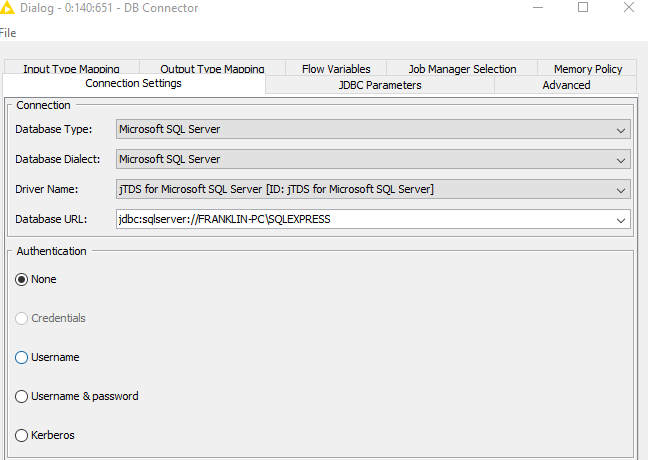This screenshot has height=460, width=648.
Task: Open the File menu
Action: coord(8,33)
